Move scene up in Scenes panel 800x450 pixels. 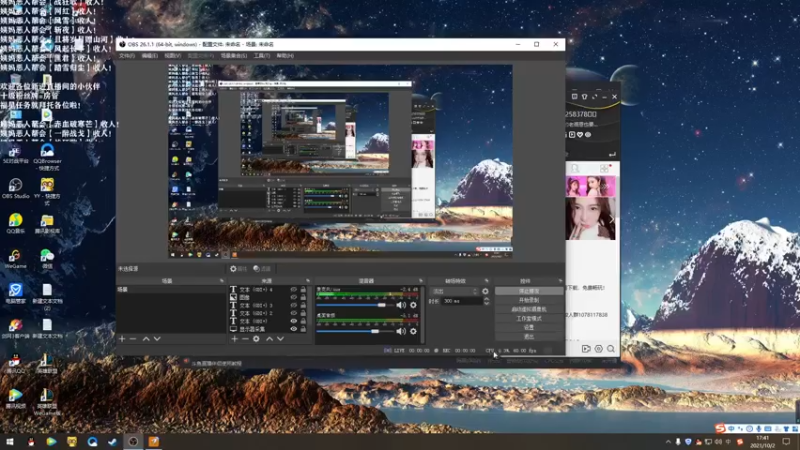(146, 339)
